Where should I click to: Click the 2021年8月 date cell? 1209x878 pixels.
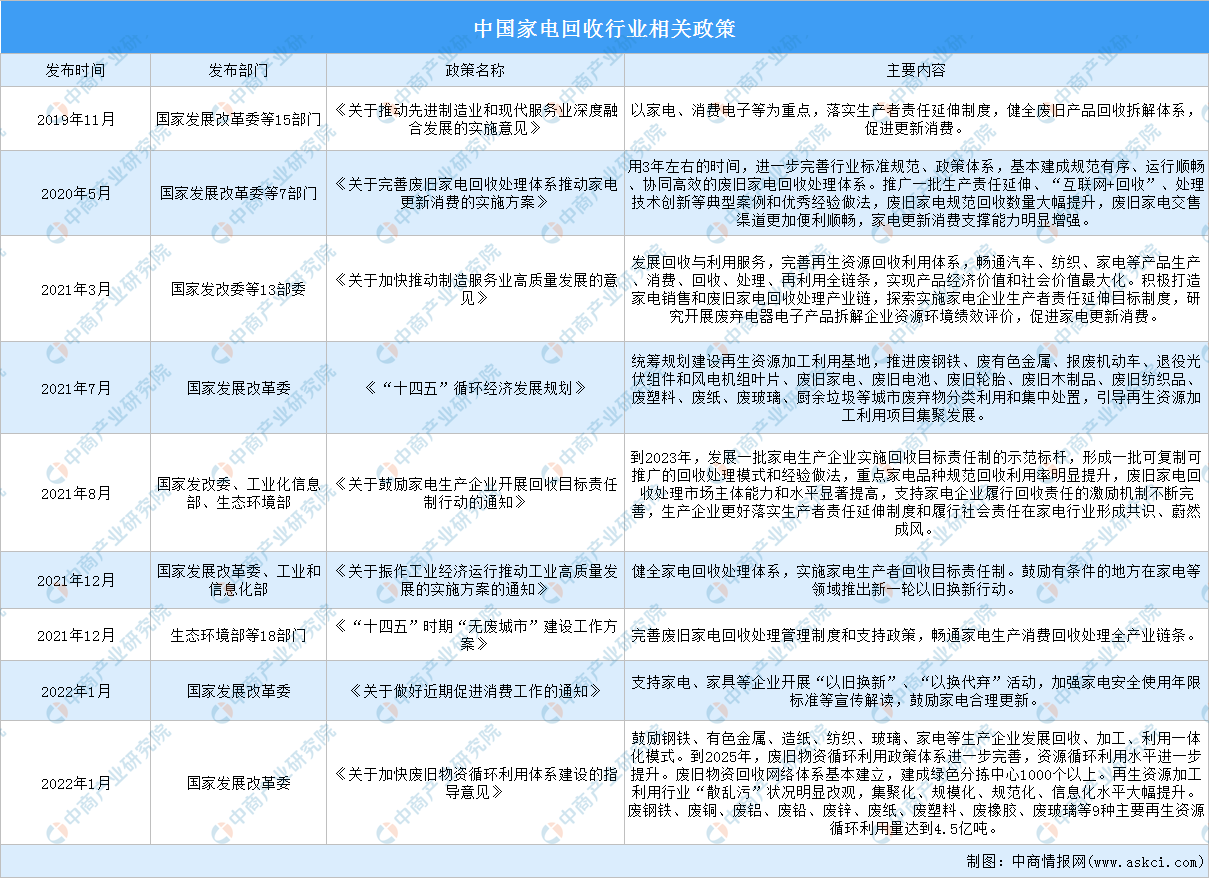click(75, 493)
